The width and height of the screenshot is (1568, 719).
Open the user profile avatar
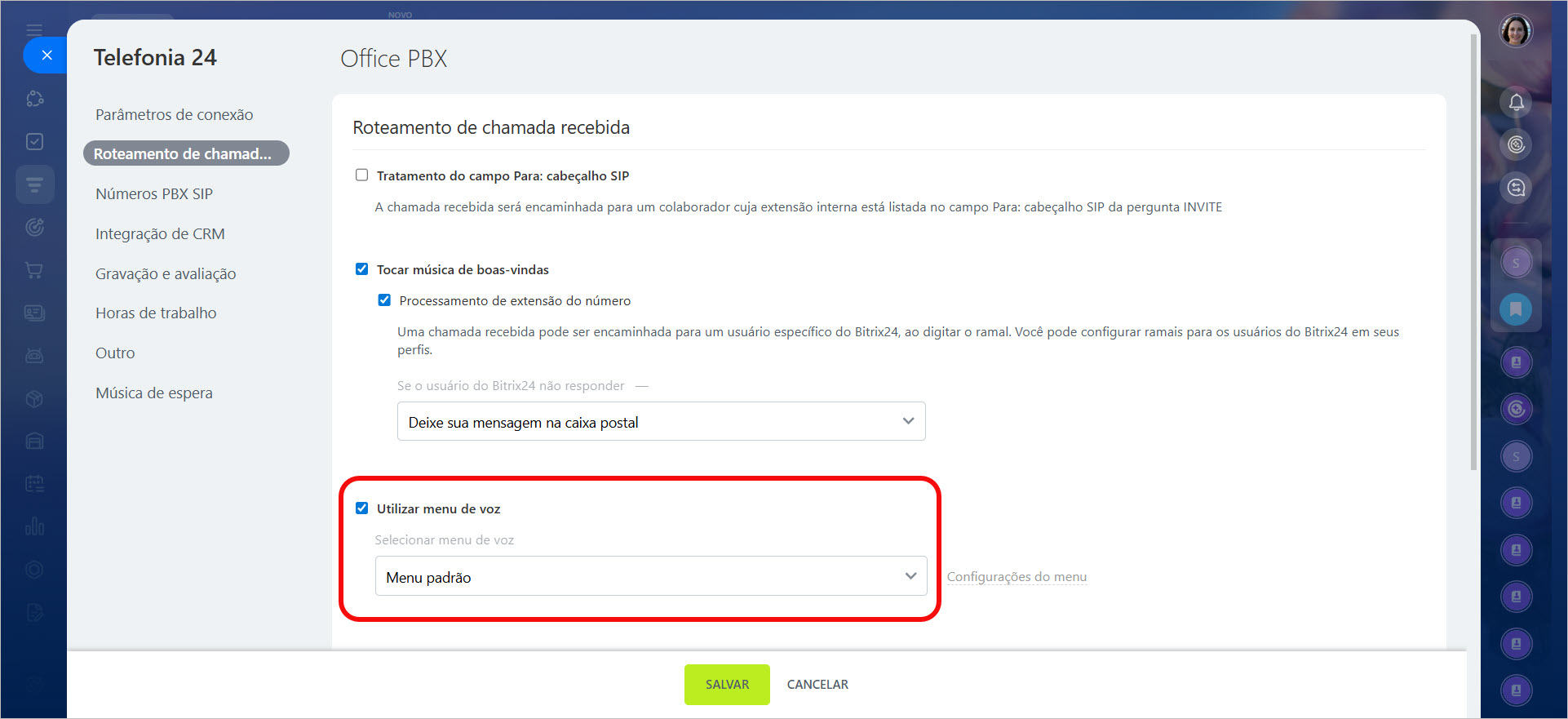(1516, 32)
